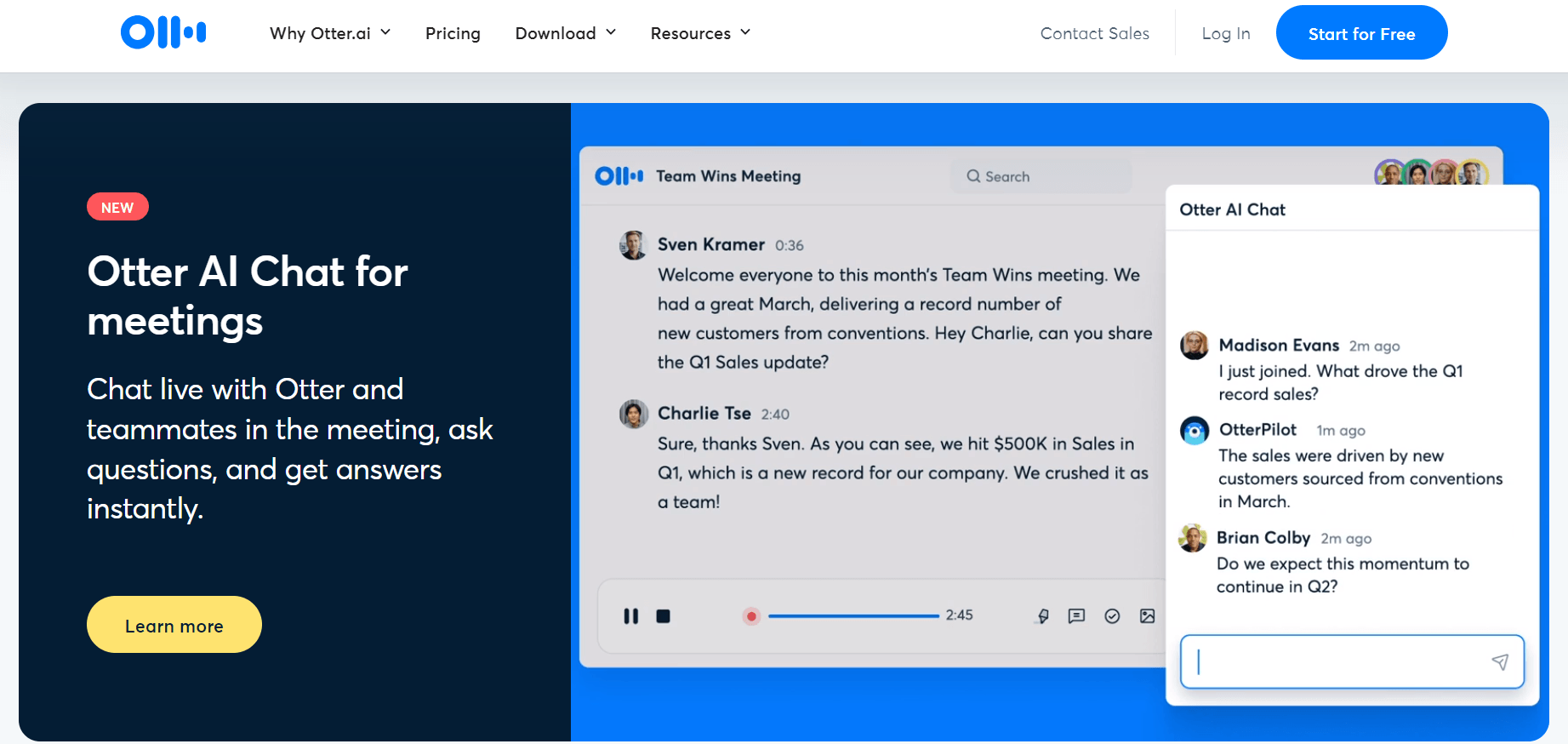
Task: Click the OtterPilot name in the chat
Action: (x=1257, y=429)
